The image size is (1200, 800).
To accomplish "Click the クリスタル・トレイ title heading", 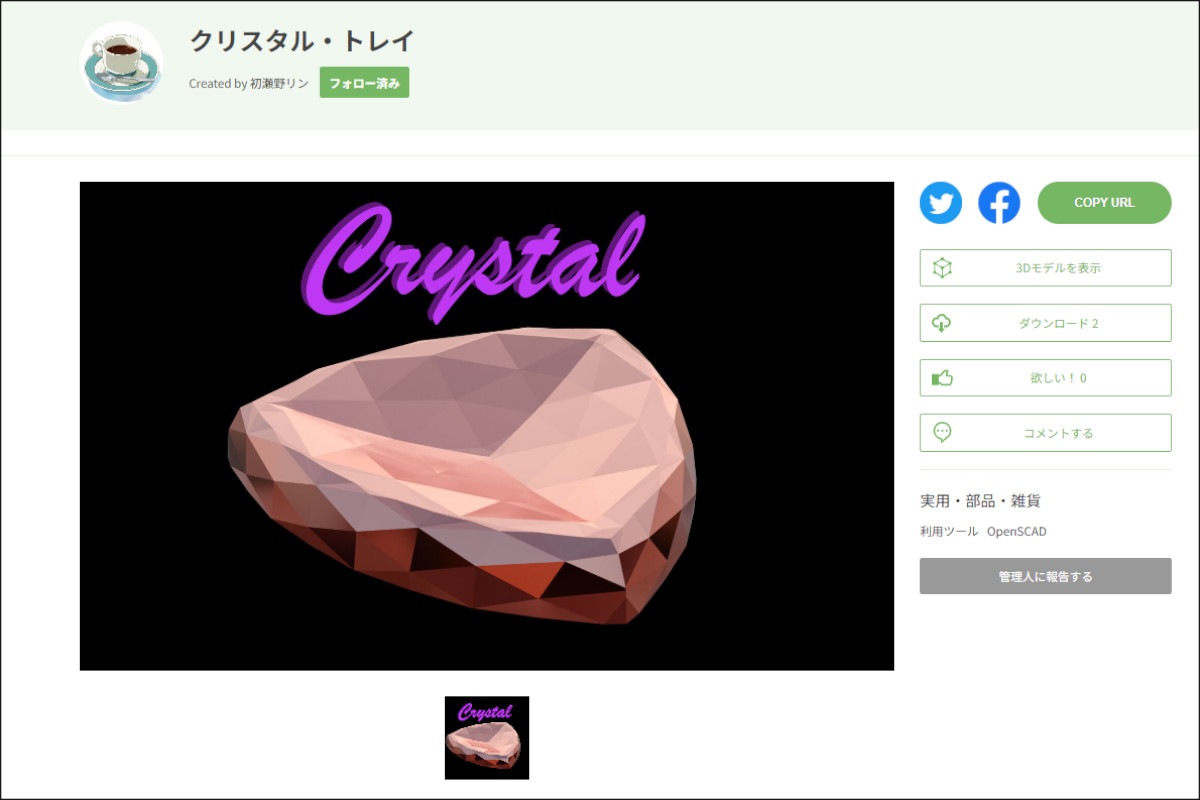I will 302,41.
